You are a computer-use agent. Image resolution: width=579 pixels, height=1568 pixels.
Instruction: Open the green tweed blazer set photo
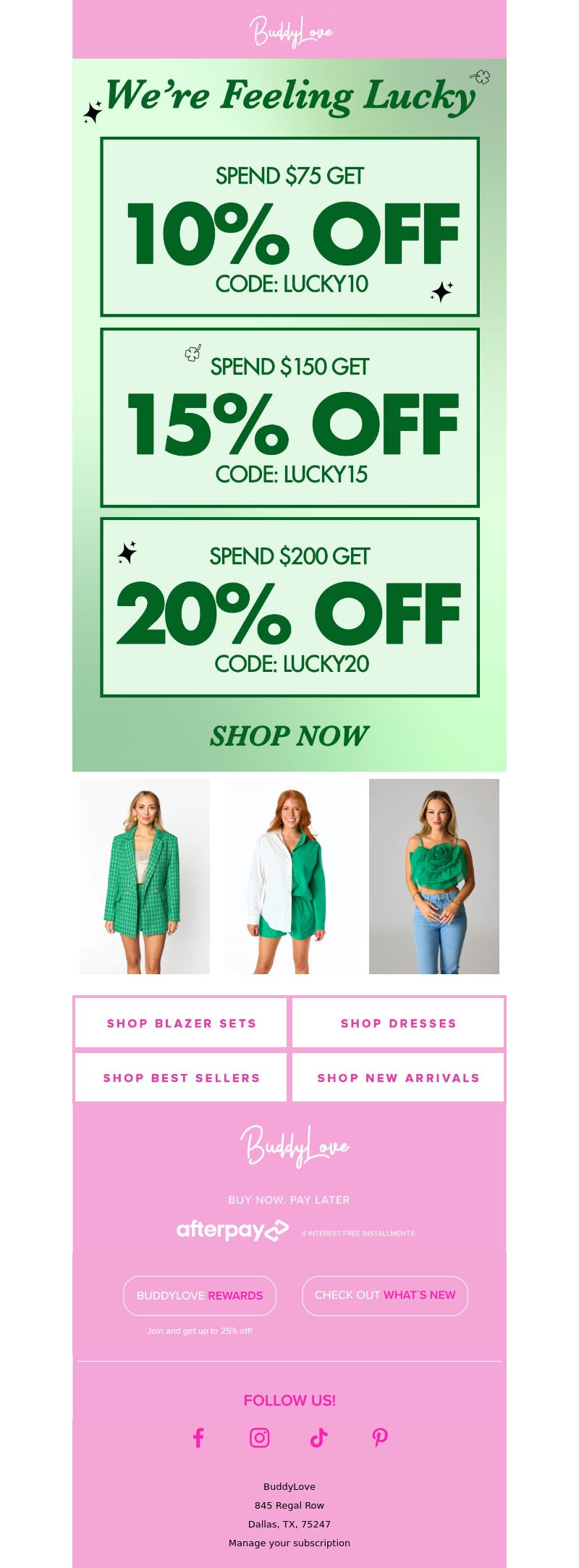tap(145, 877)
